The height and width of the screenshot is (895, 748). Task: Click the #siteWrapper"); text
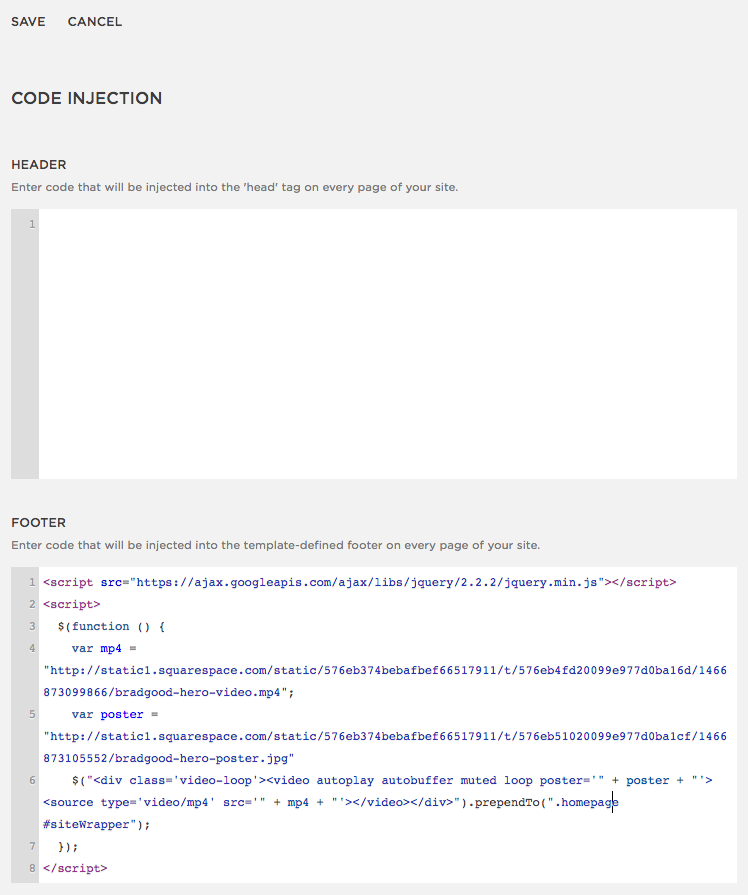click(x=96, y=825)
